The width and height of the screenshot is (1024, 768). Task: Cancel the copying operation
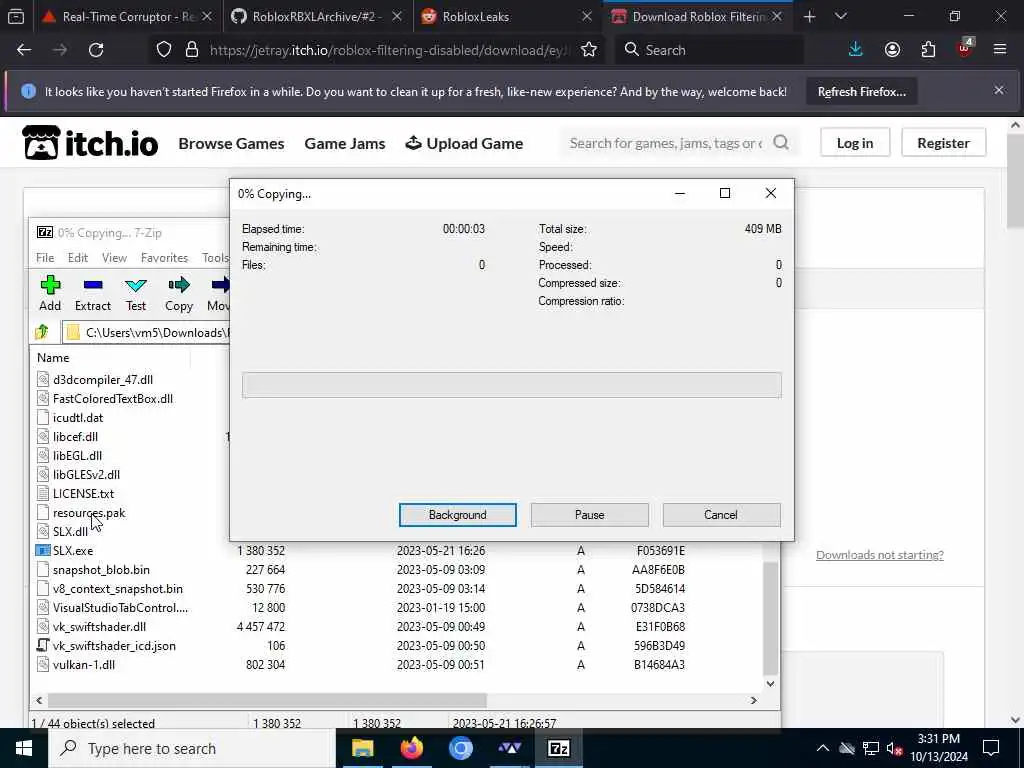tap(721, 515)
